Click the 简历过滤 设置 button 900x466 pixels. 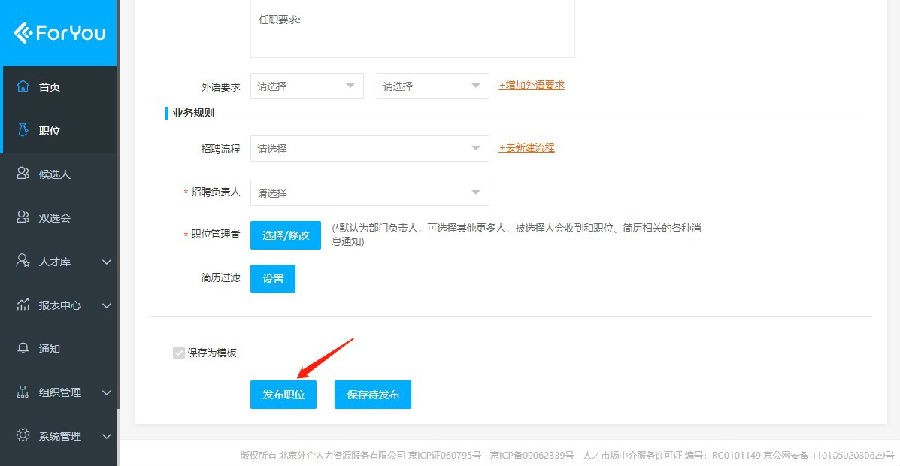click(272, 278)
